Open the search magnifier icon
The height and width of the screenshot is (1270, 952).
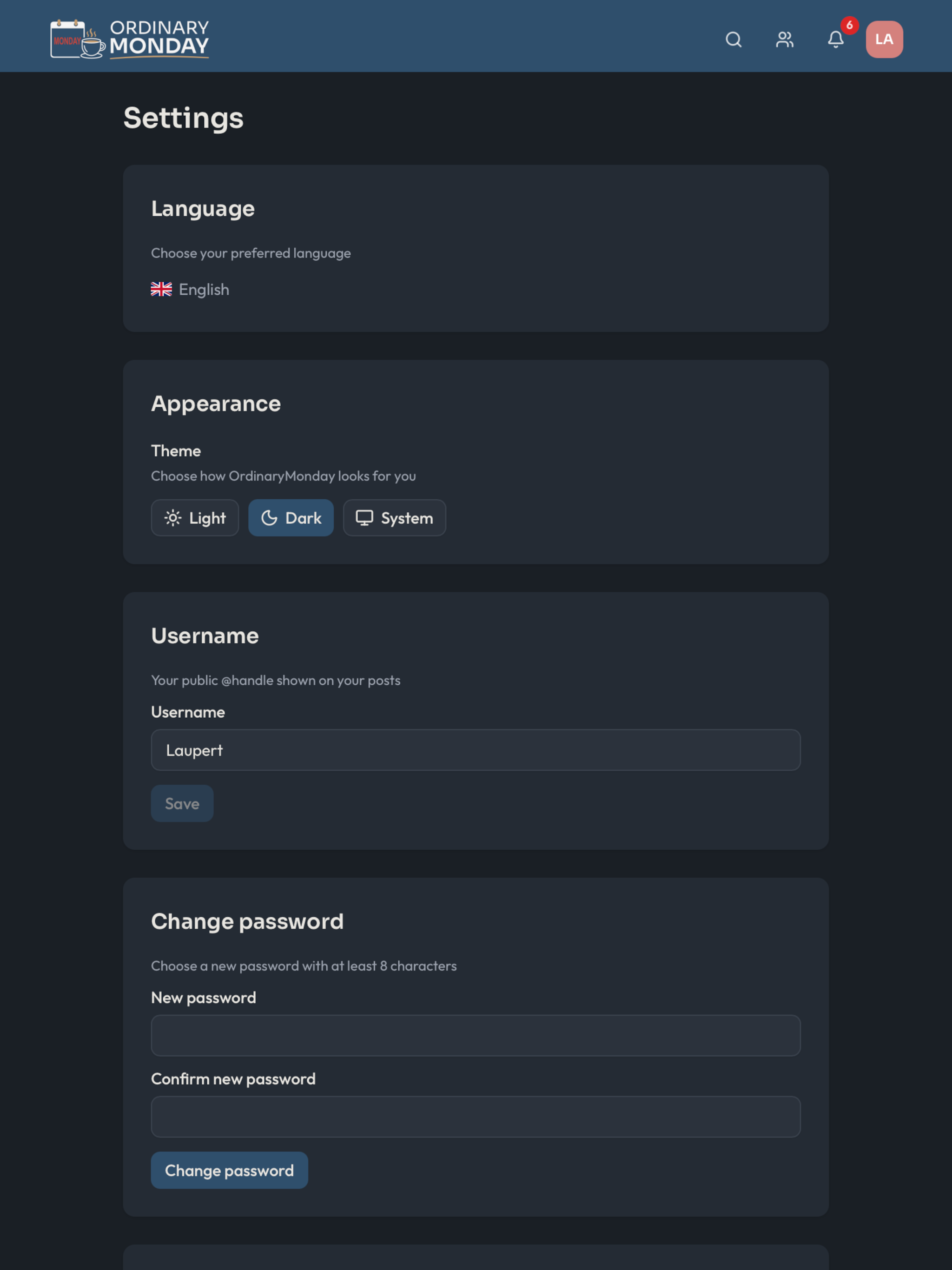[733, 40]
